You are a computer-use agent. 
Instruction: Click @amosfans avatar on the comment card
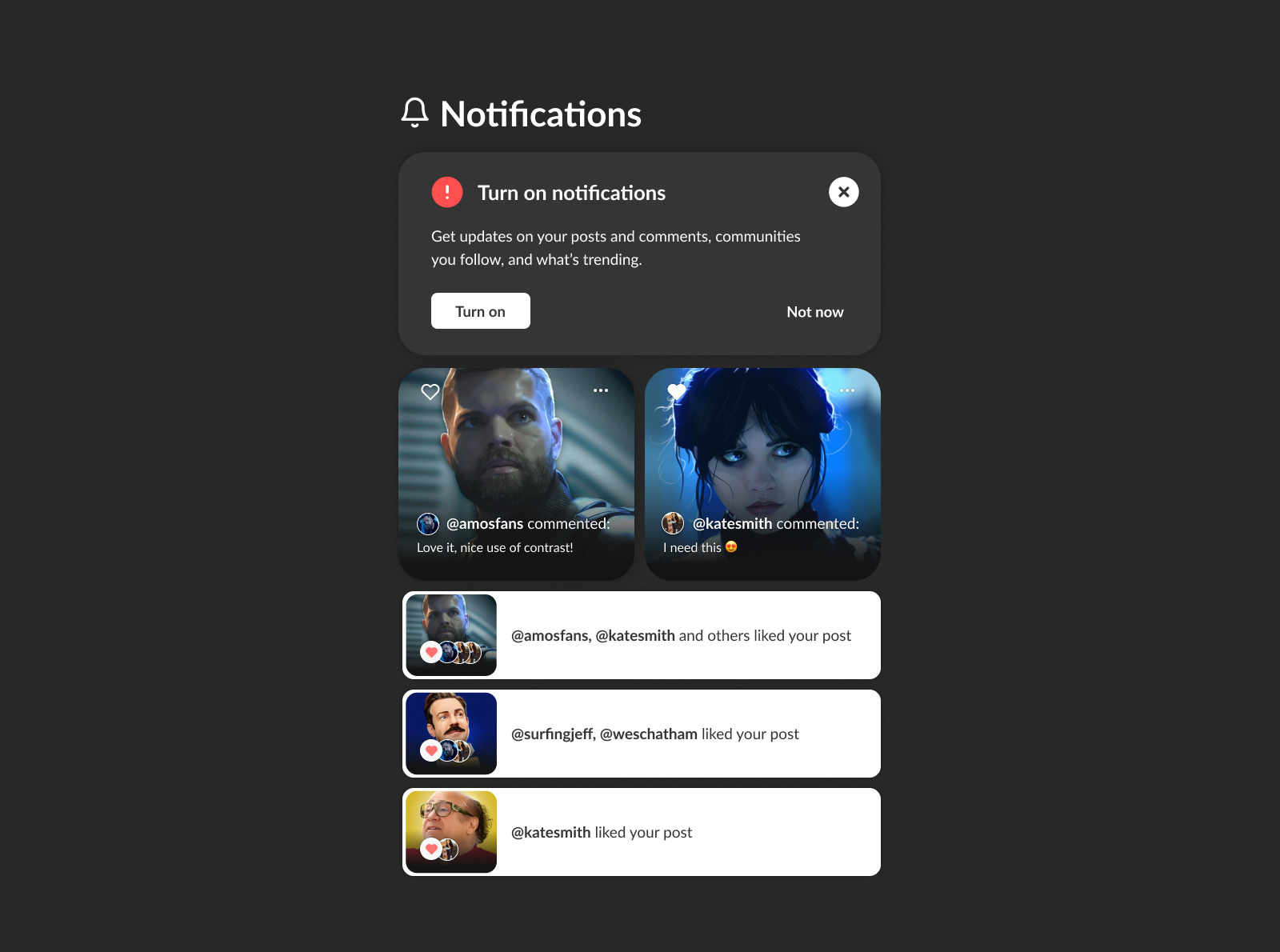tap(430, 524)
